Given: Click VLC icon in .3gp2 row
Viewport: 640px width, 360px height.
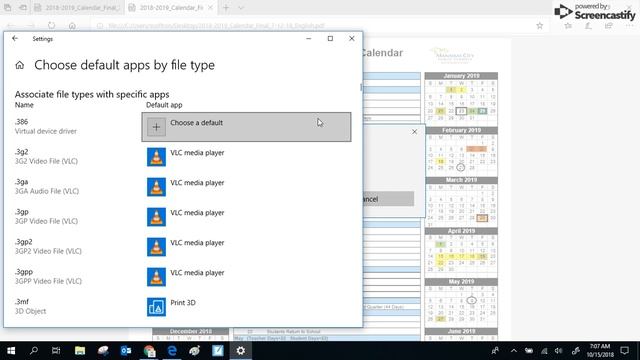Looking at the screenshot, I should (x=156, y=247).
